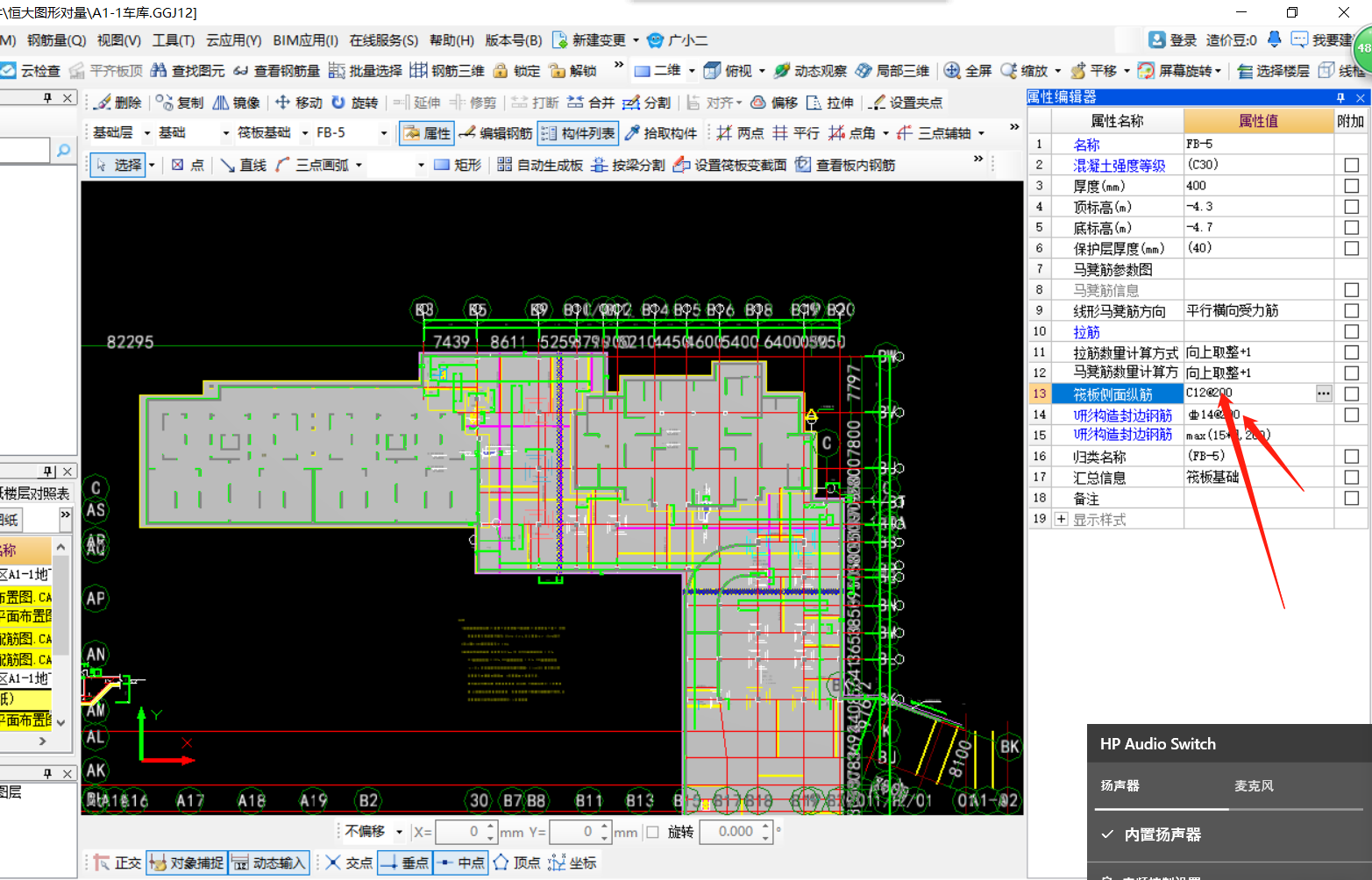Click the ellipsis button in 筏板侧面纵筋 row

tap(1324, 394)
